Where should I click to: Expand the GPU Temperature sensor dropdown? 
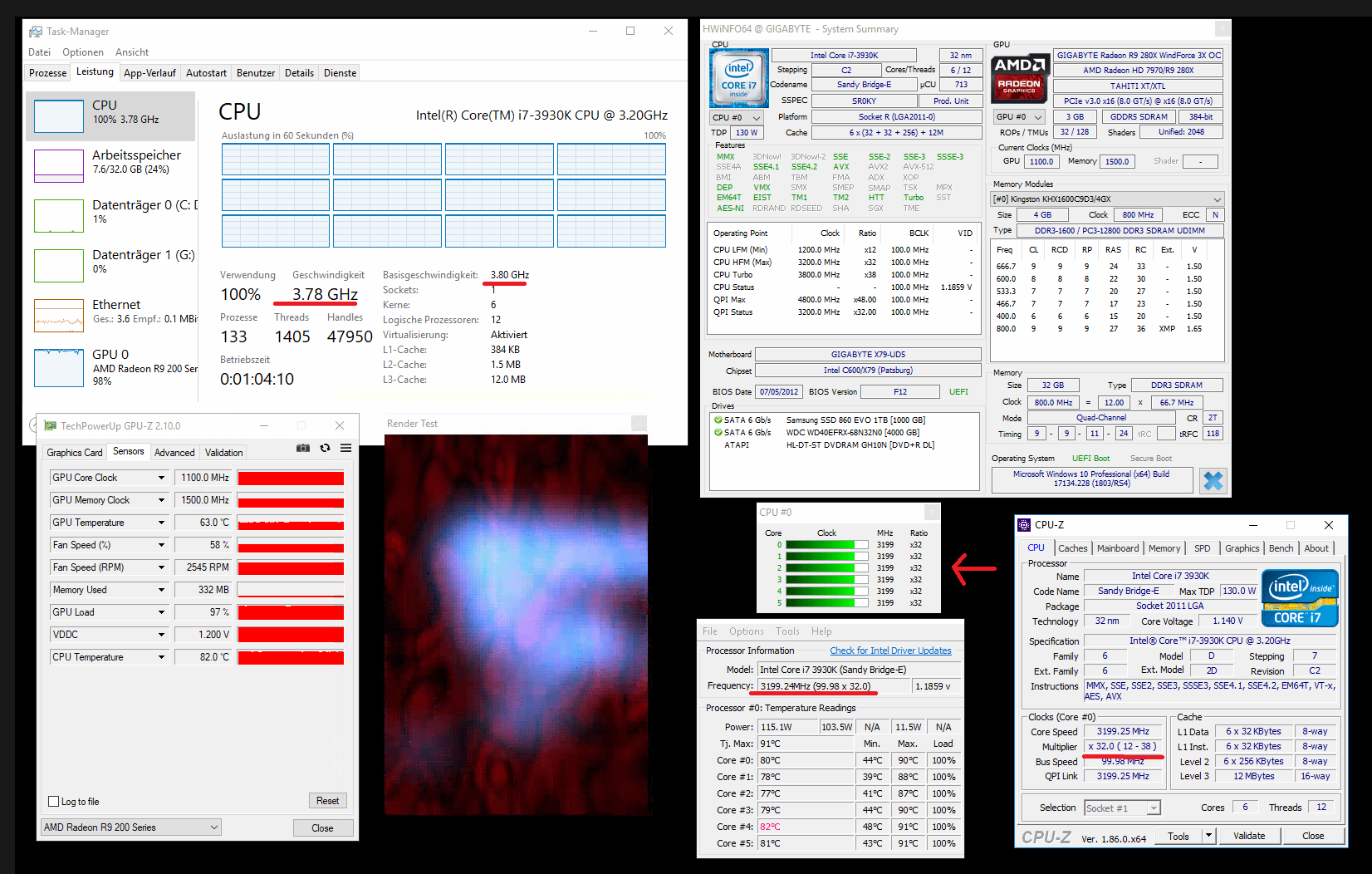pos(162,523)
